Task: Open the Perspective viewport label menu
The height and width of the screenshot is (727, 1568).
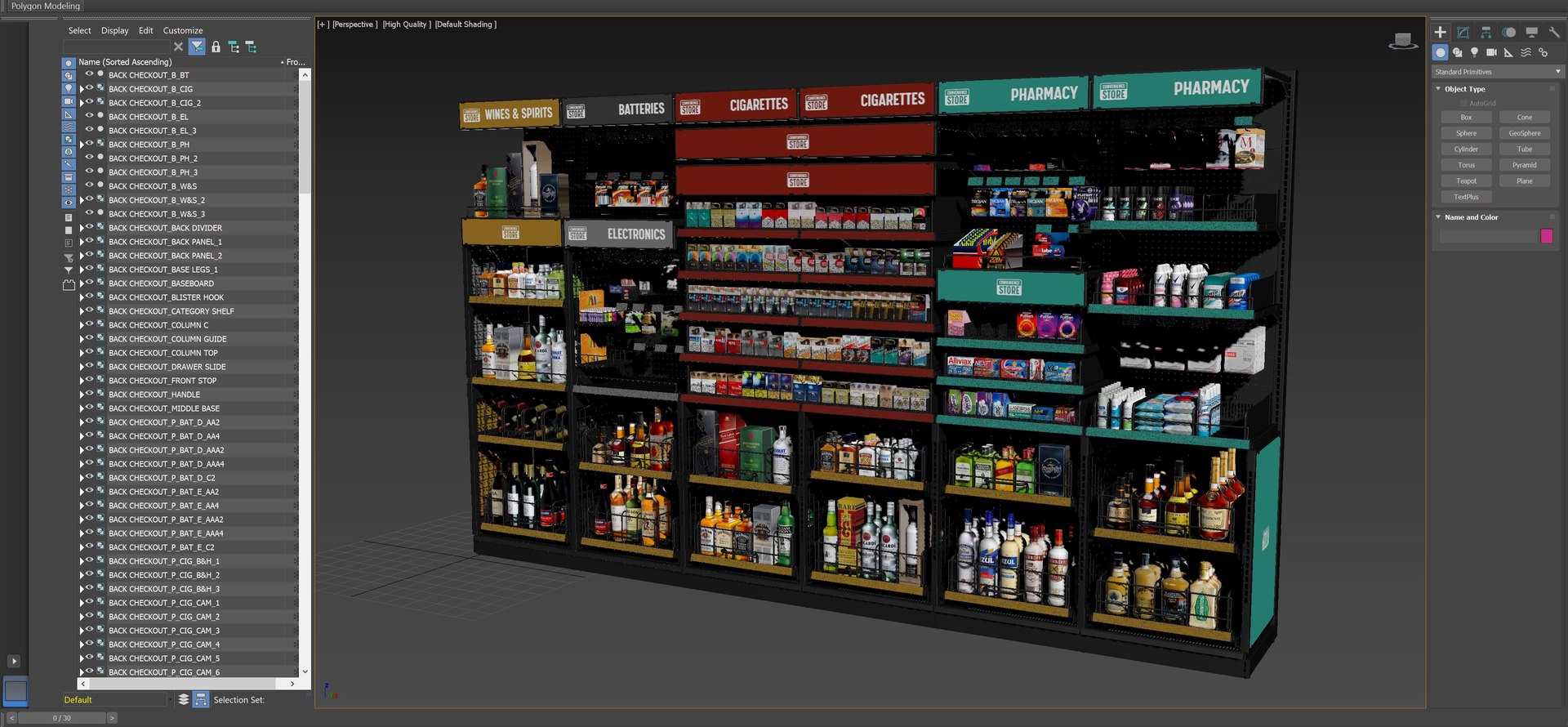Action: [355, 25]
